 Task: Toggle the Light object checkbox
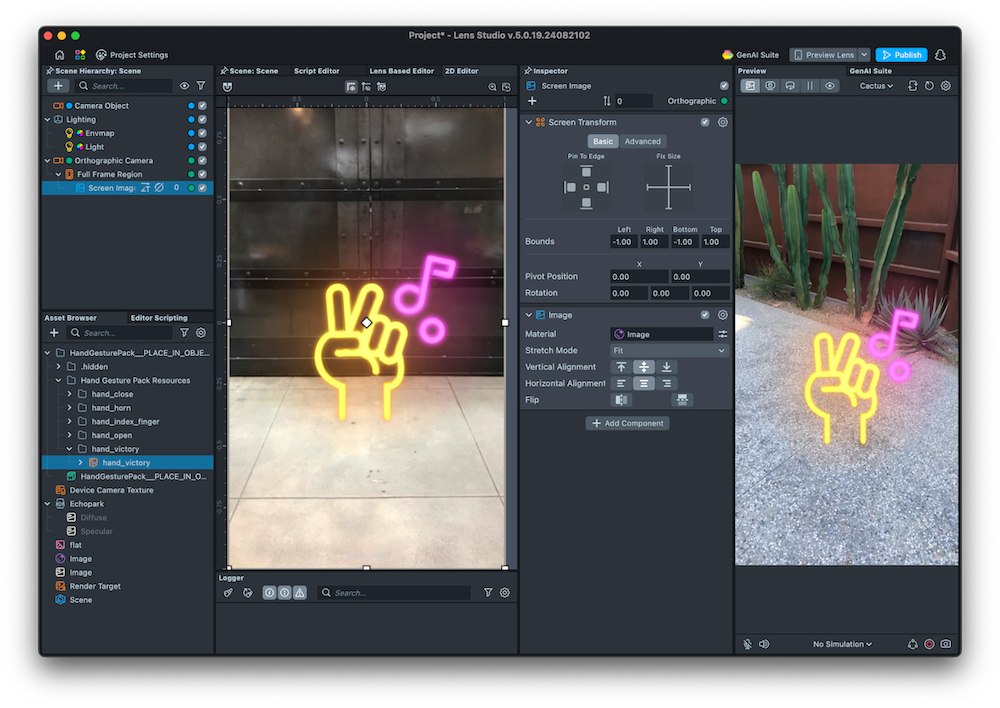202,147
